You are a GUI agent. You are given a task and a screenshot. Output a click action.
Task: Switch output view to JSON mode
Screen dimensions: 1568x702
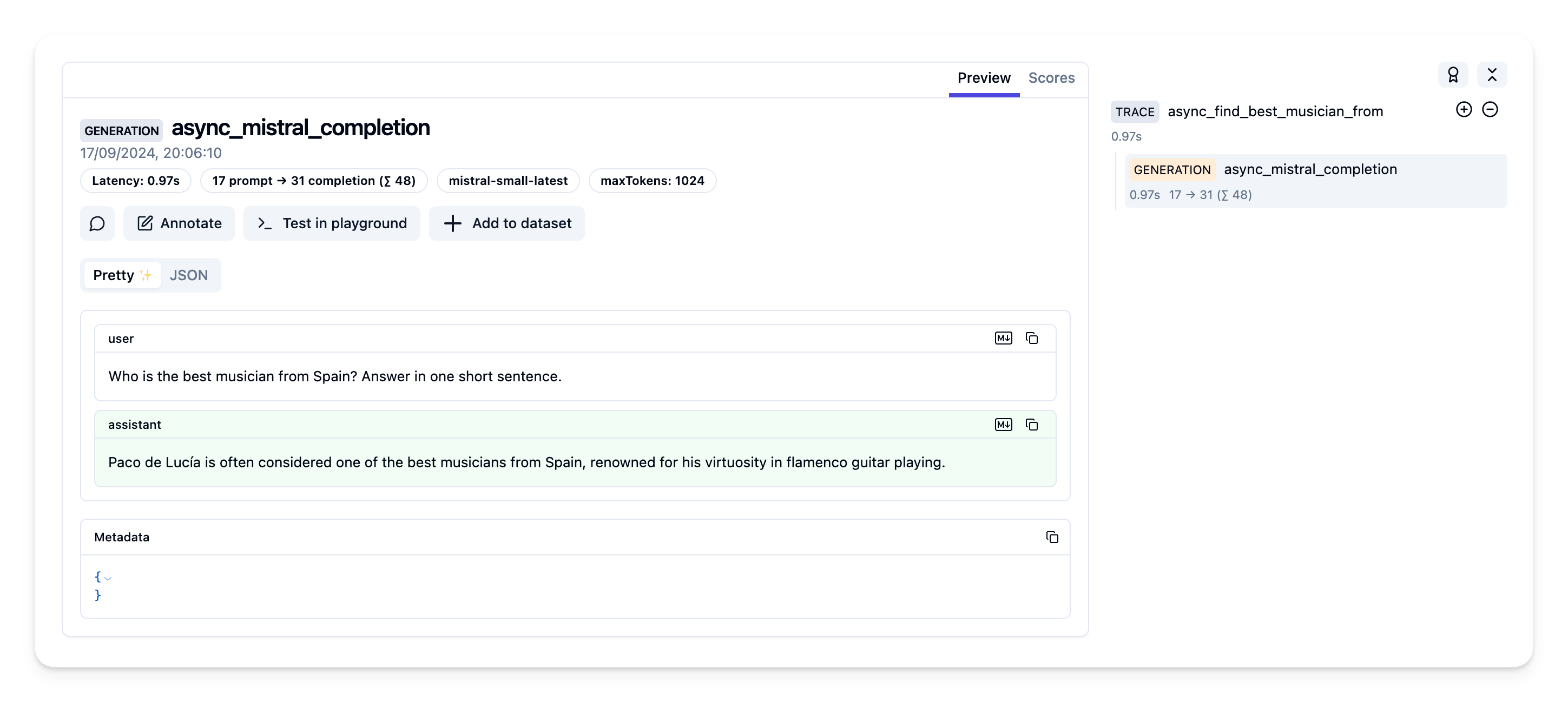[188, 275]
